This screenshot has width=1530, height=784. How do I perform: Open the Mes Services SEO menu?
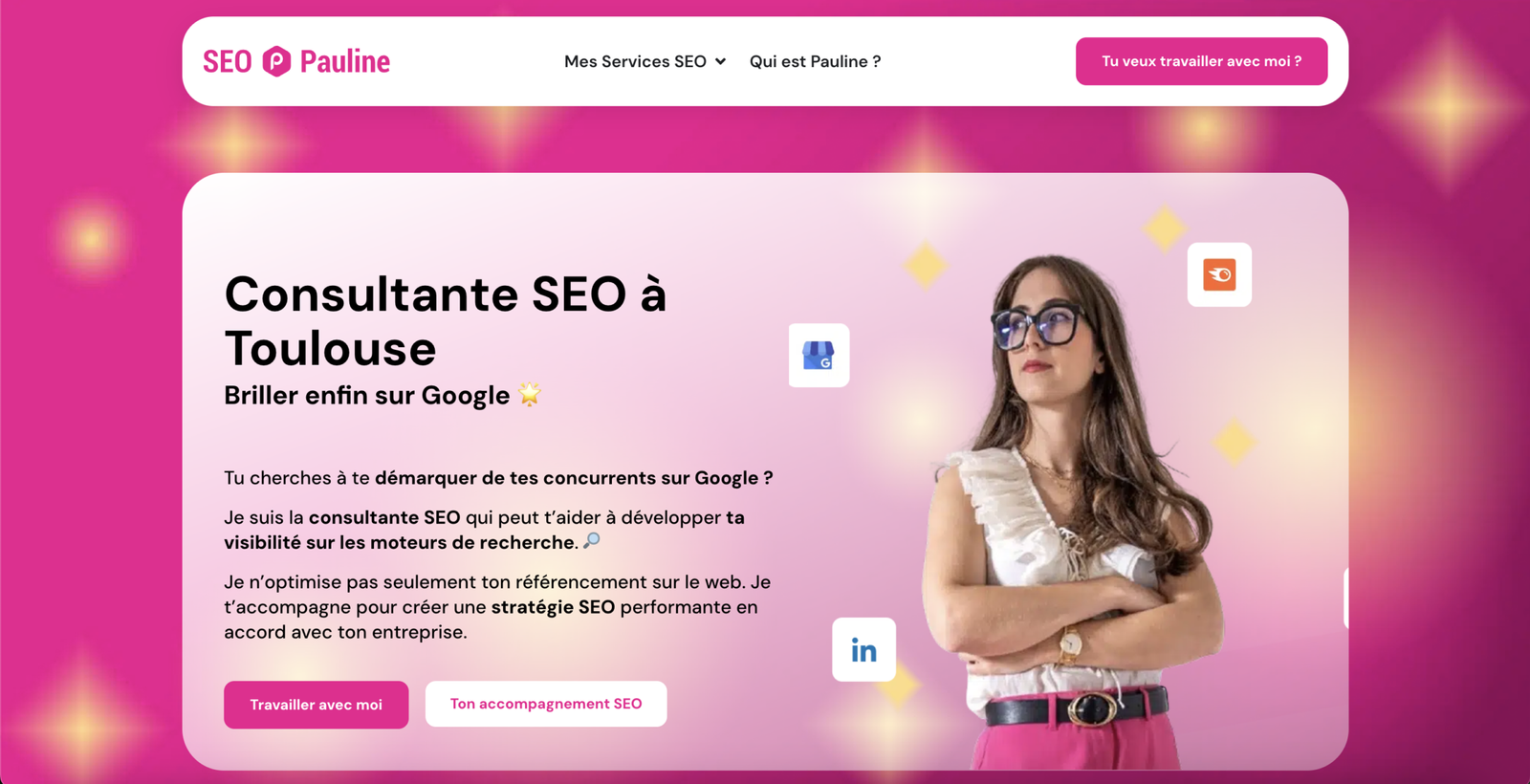645,61
